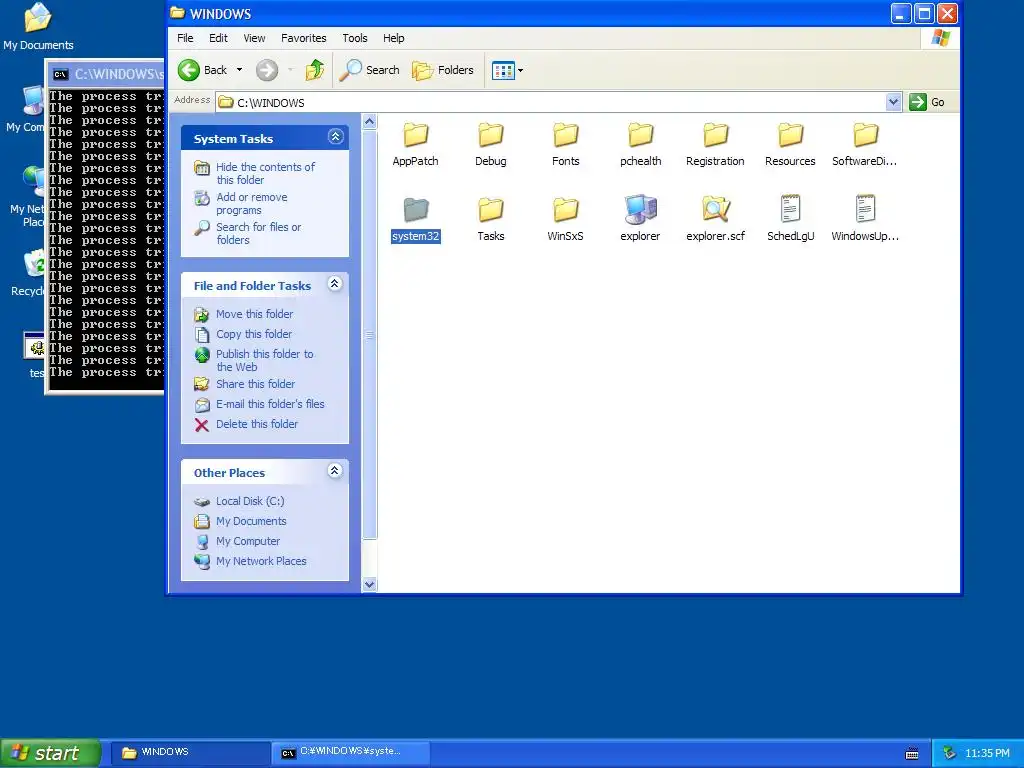This screenshot has height=768, width=1024.
Task: Click Share this folder link
Action: tap(255, 384)
